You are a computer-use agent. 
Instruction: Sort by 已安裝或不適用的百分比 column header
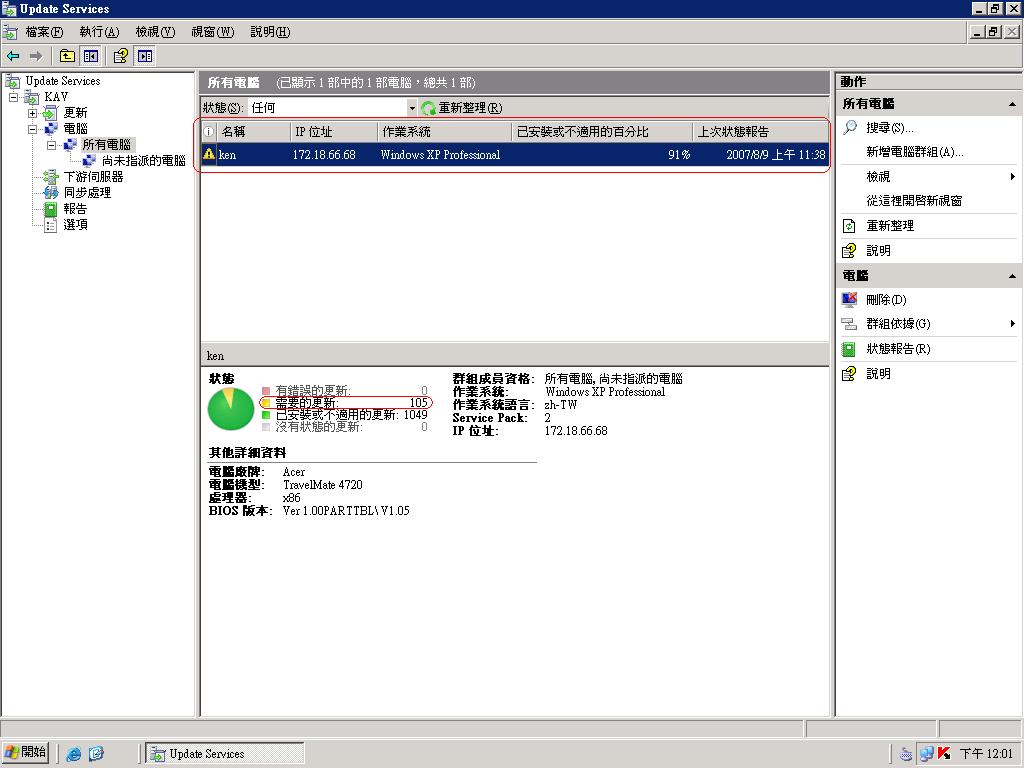(601, 131)
